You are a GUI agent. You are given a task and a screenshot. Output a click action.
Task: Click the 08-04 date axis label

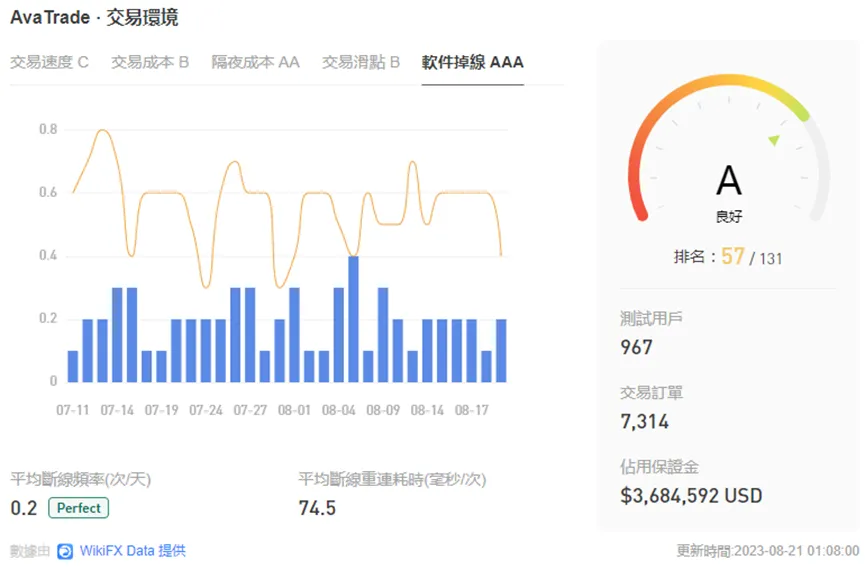(x=339, y=411)
